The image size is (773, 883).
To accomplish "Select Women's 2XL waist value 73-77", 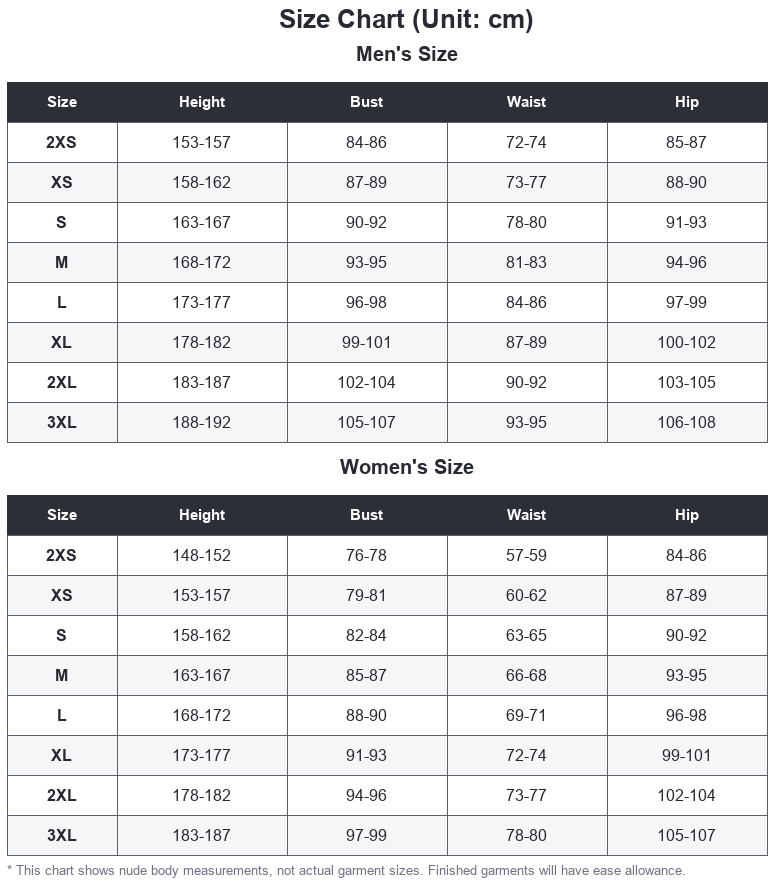I will [526, 795].
